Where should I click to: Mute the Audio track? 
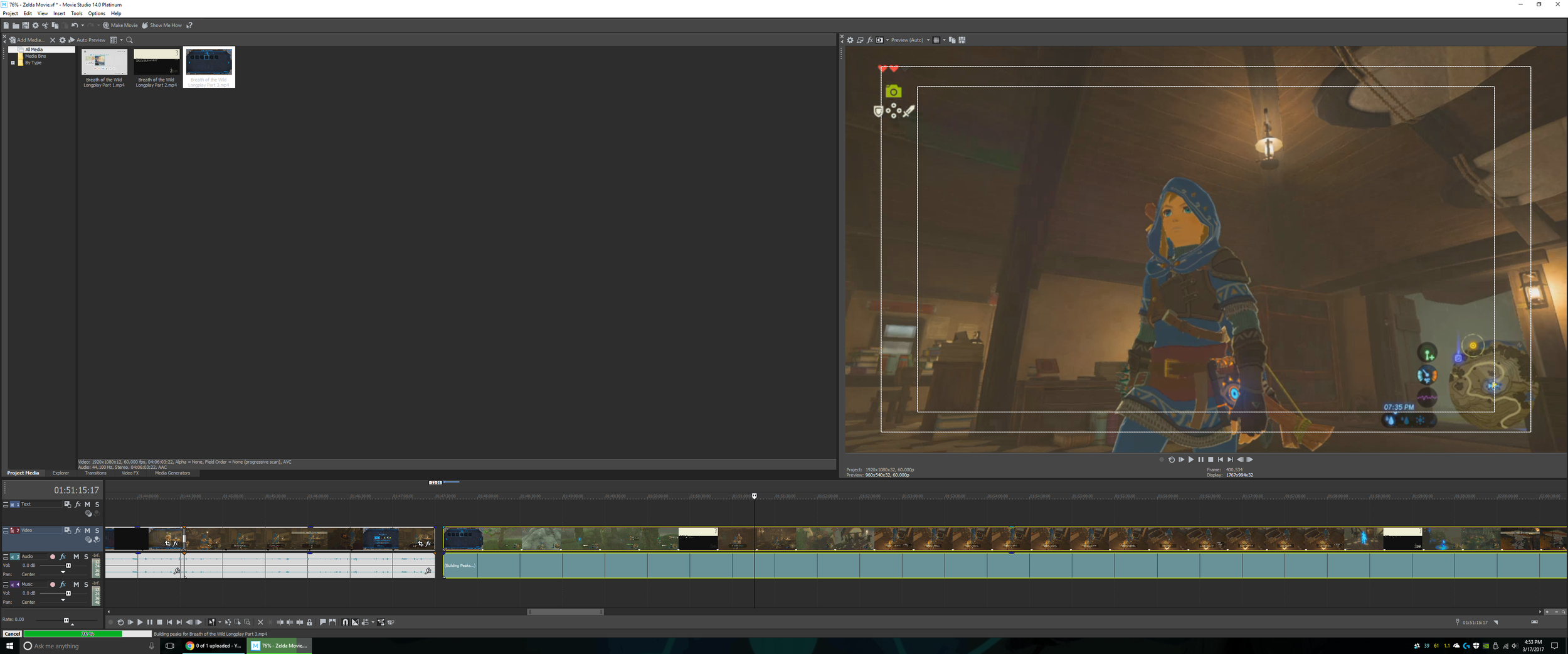(x=77, y=557)
